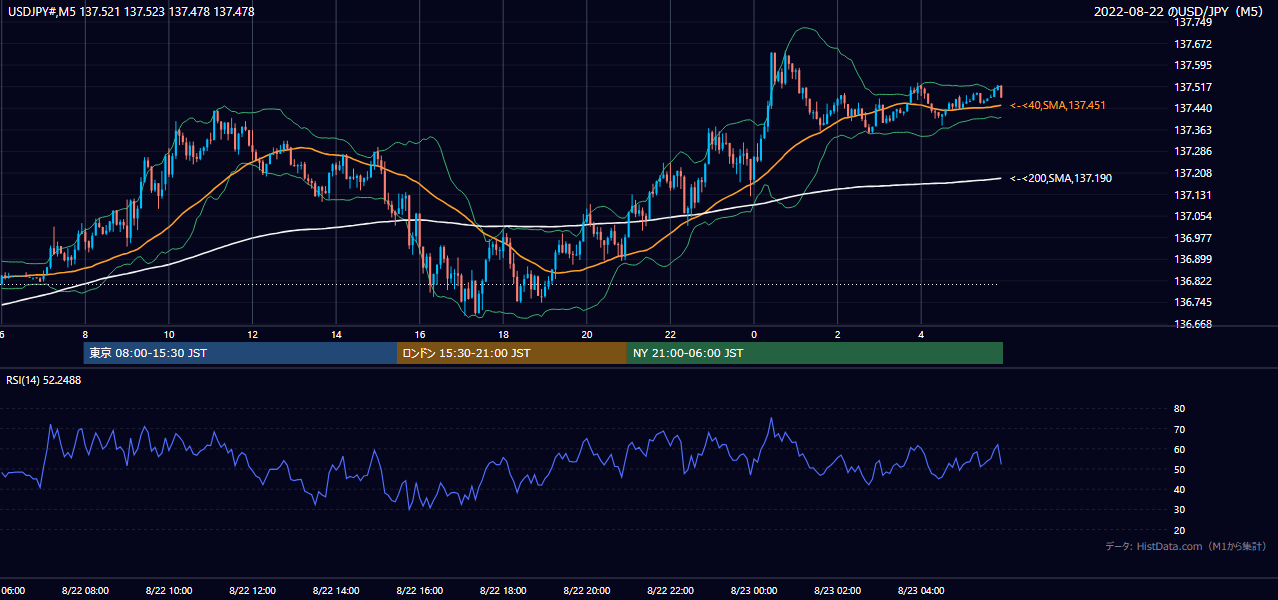Click the 8/23 02:00 date label
Screen dimensions: 1278x600
(837, 590)
